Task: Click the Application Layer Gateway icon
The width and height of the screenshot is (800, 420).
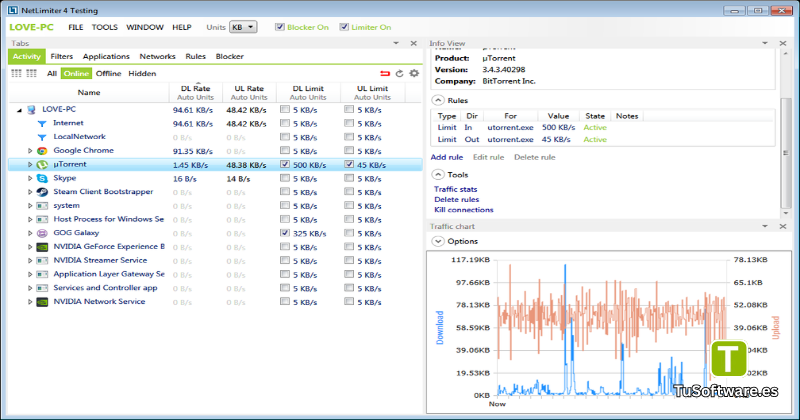Action: click(42, 275)
